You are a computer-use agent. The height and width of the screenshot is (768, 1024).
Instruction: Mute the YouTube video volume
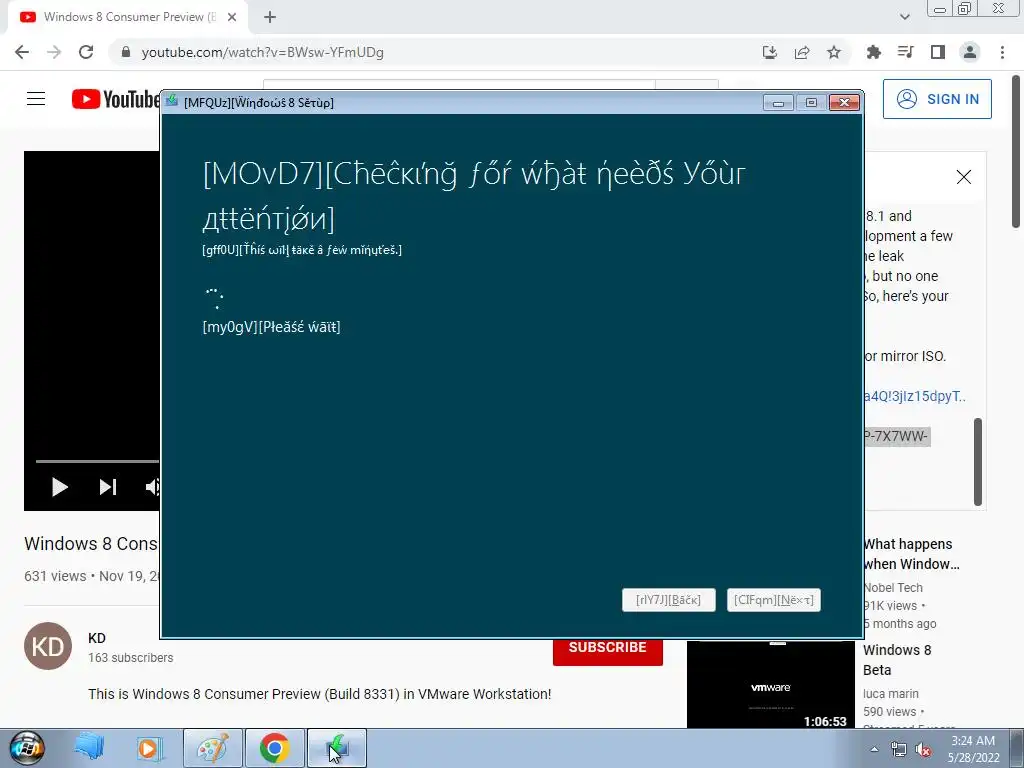tap(152, 487)
